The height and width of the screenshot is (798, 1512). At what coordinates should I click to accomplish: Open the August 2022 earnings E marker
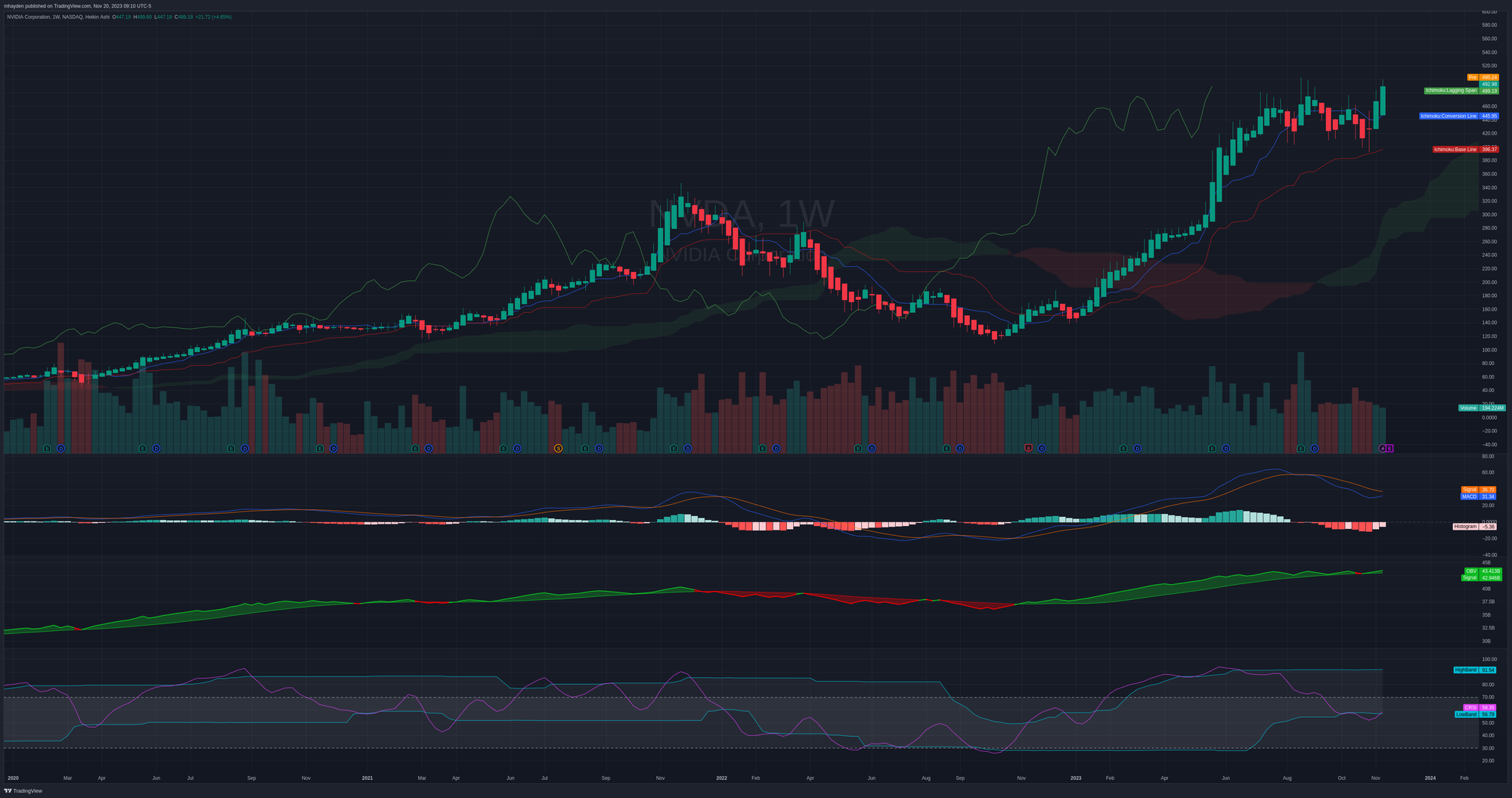tap(947, 448)
